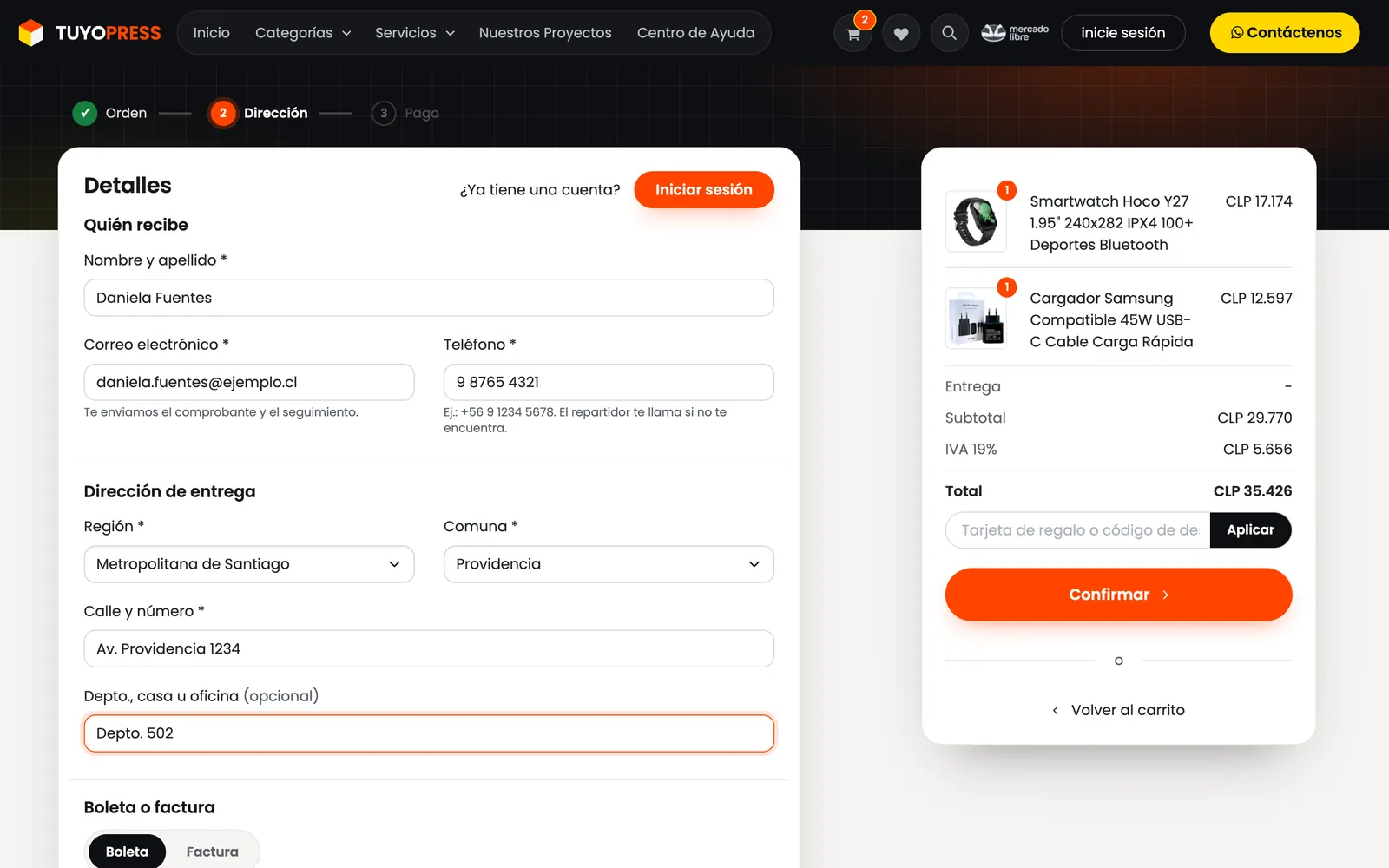Click the Smartwatch Hoco Y27 product name
This screenshot has width=1389, height=868.
click(x=1111, y=223)
